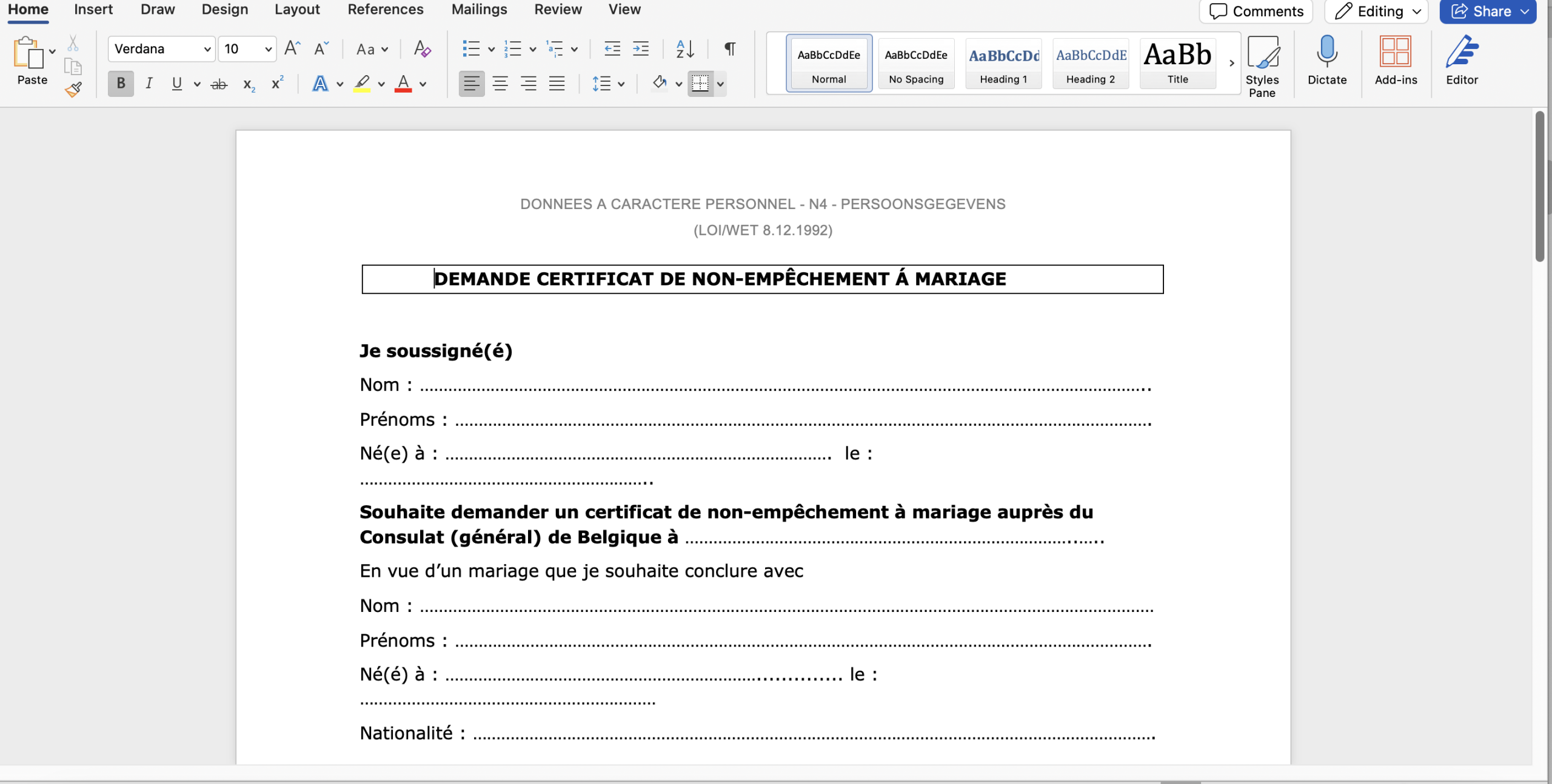Justify the paragraph text
This screenshot has height=784, width=1552.
coord(557,84)
